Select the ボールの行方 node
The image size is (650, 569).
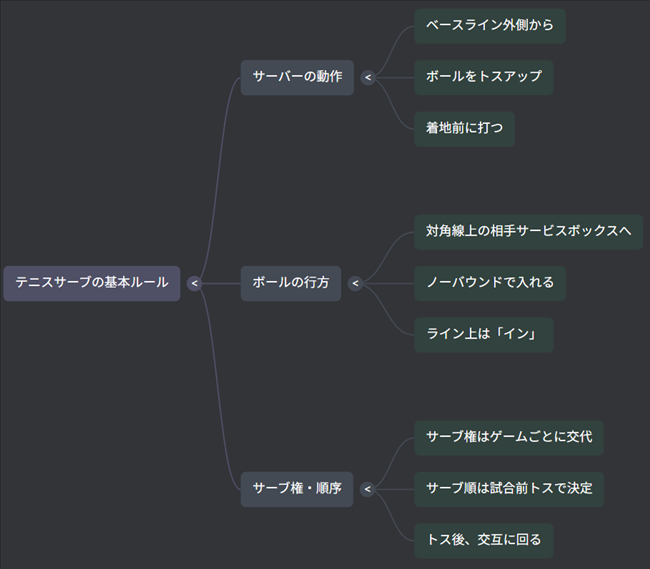point(290,283)
